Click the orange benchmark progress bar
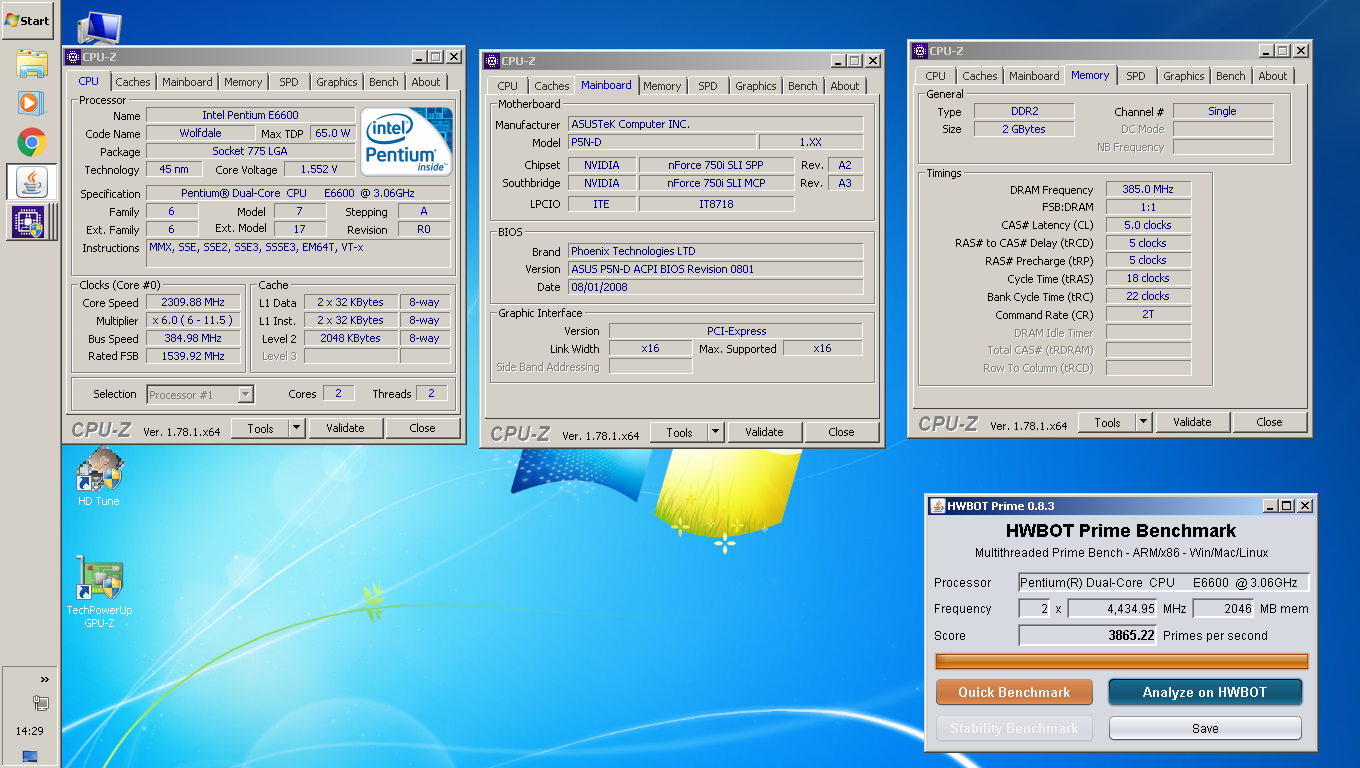 (1122, 661)
